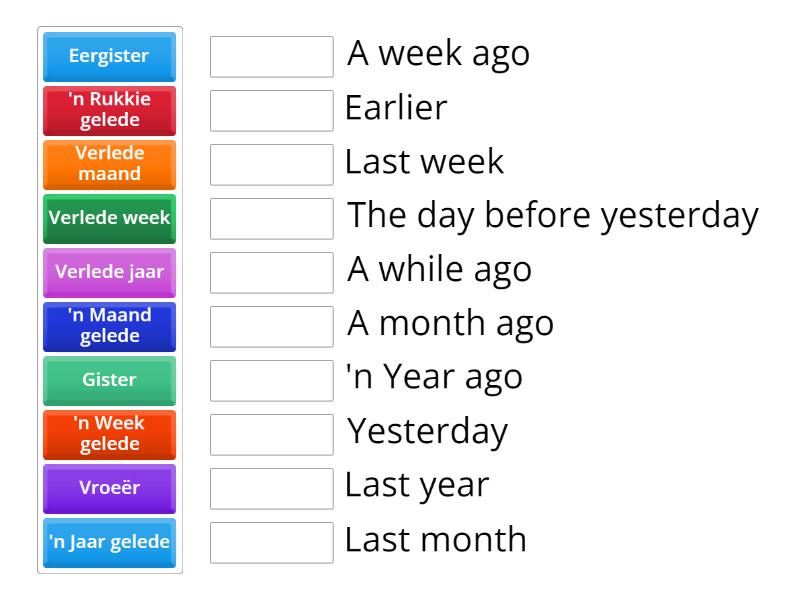Click the blue Eergister tile
The image size is (800, 600).
110,57
